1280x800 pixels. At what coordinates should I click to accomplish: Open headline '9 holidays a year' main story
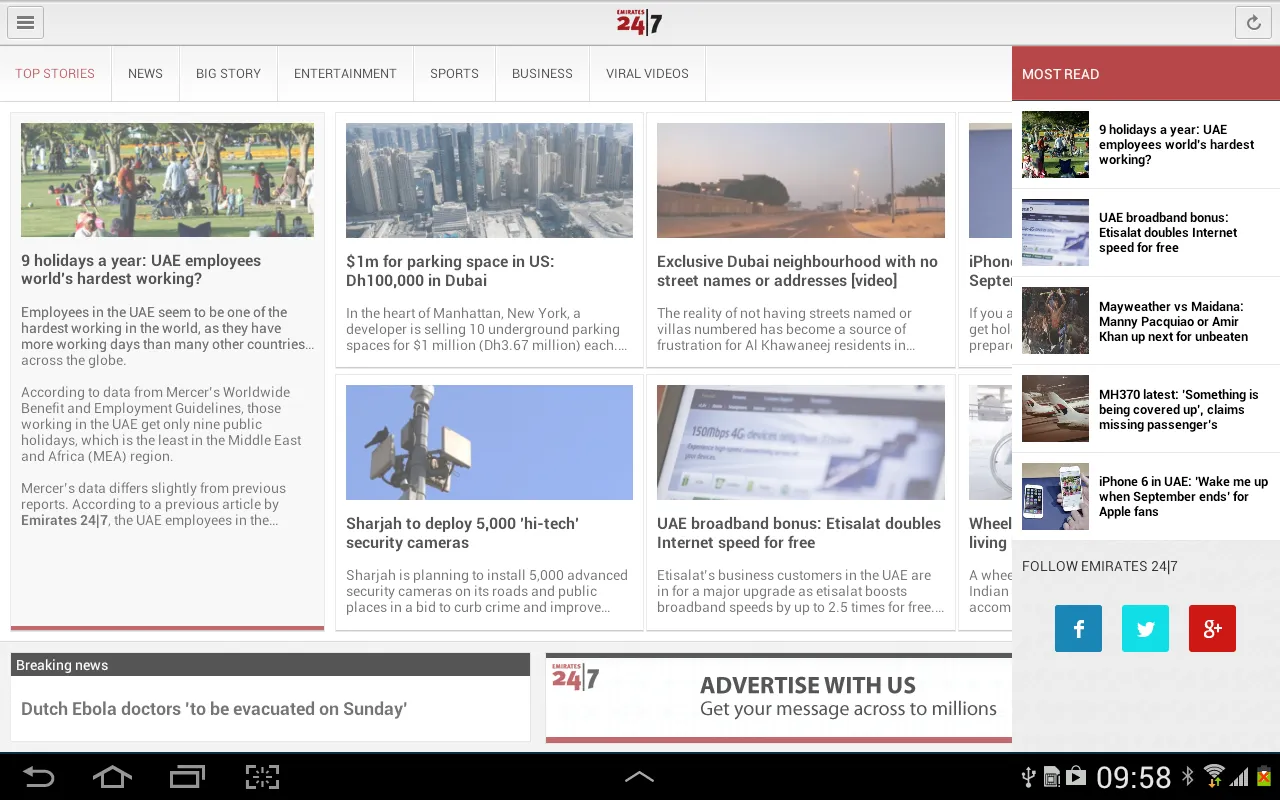pyautogui.click(x=141, y=270)
